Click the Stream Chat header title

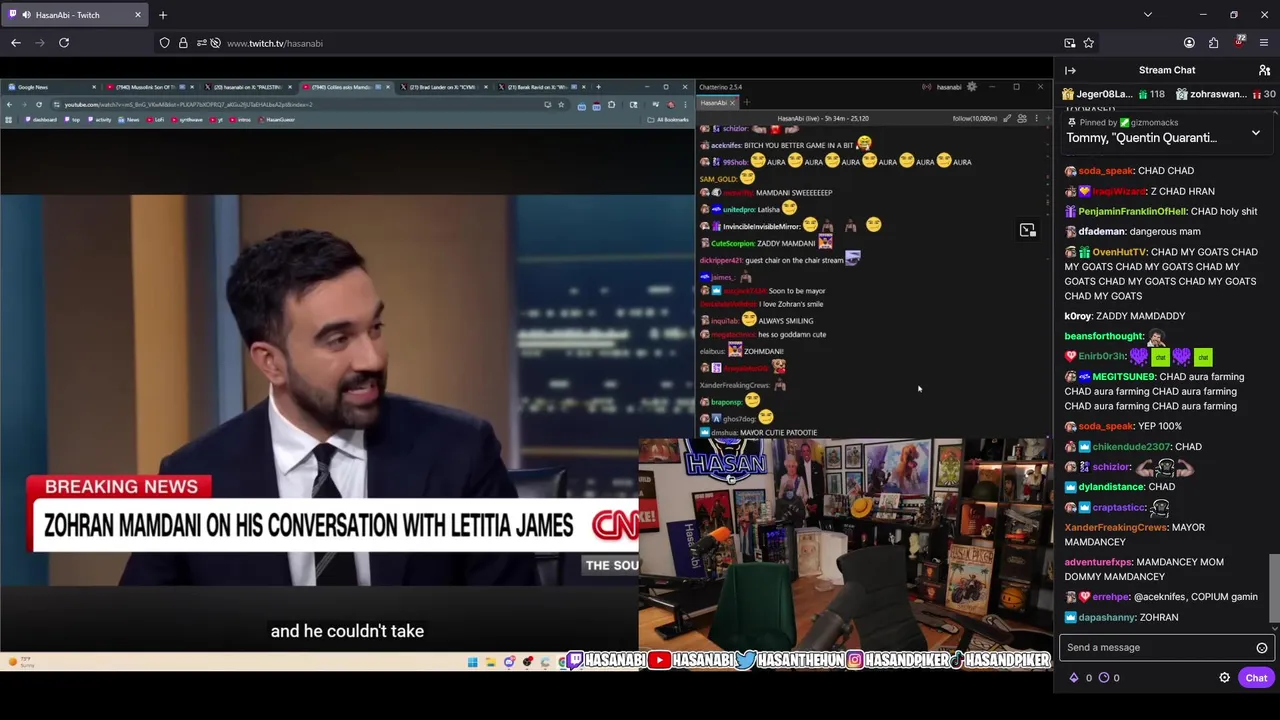coord(1167,70)
